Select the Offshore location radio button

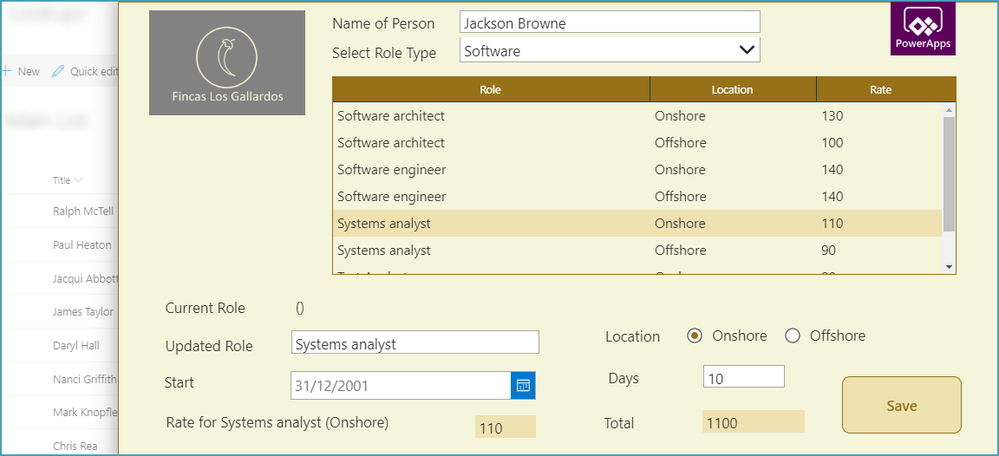[793, 336]
